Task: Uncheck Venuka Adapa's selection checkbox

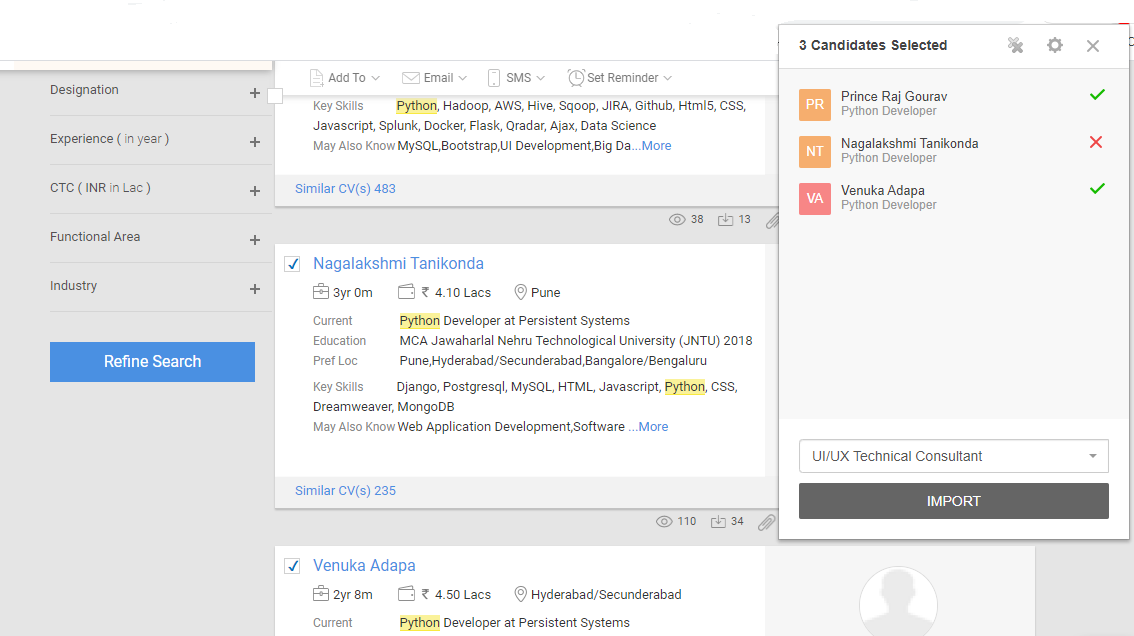Action: [292, 565]
